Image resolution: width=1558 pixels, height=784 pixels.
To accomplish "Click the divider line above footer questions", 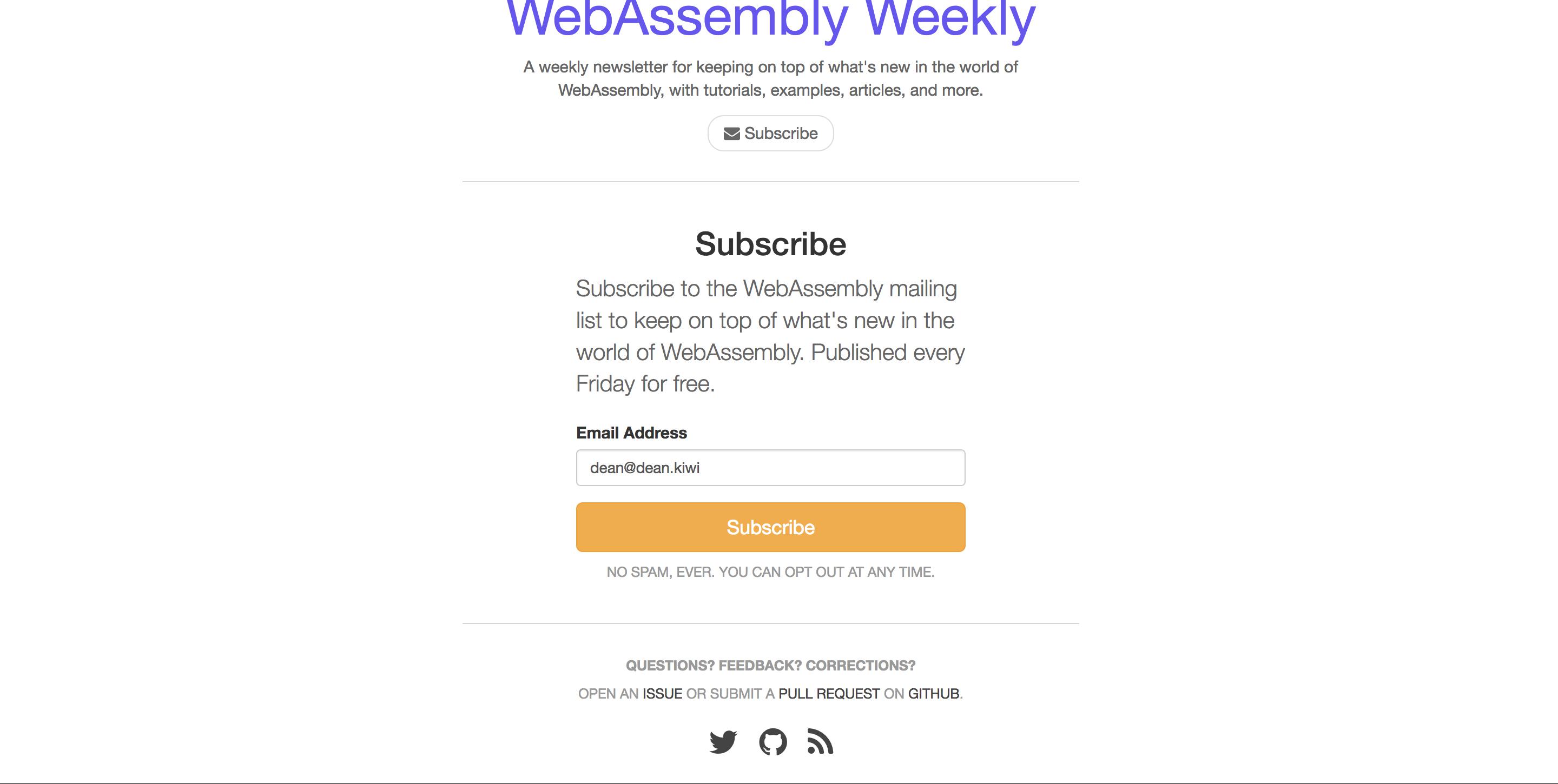I will pos(770,623).
